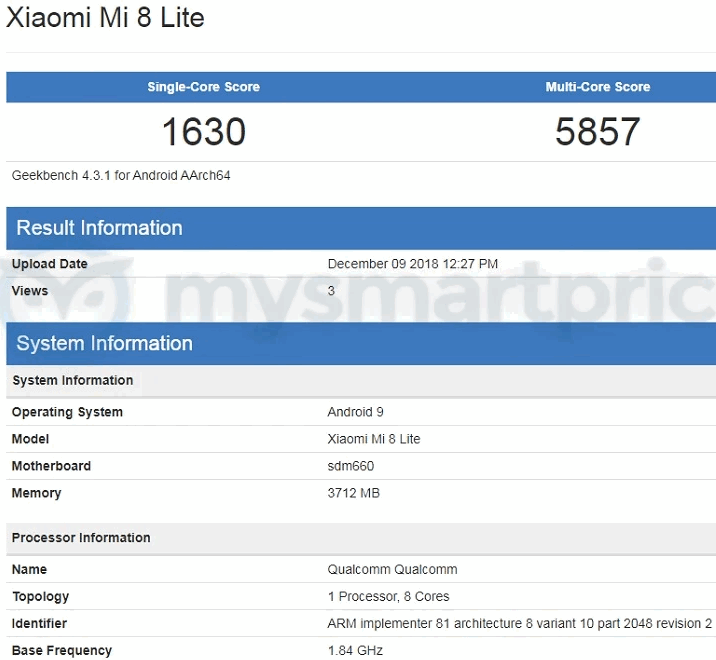Click the Single-Core Score header
This screenshot has height=660, width=716.
(204, 87)
